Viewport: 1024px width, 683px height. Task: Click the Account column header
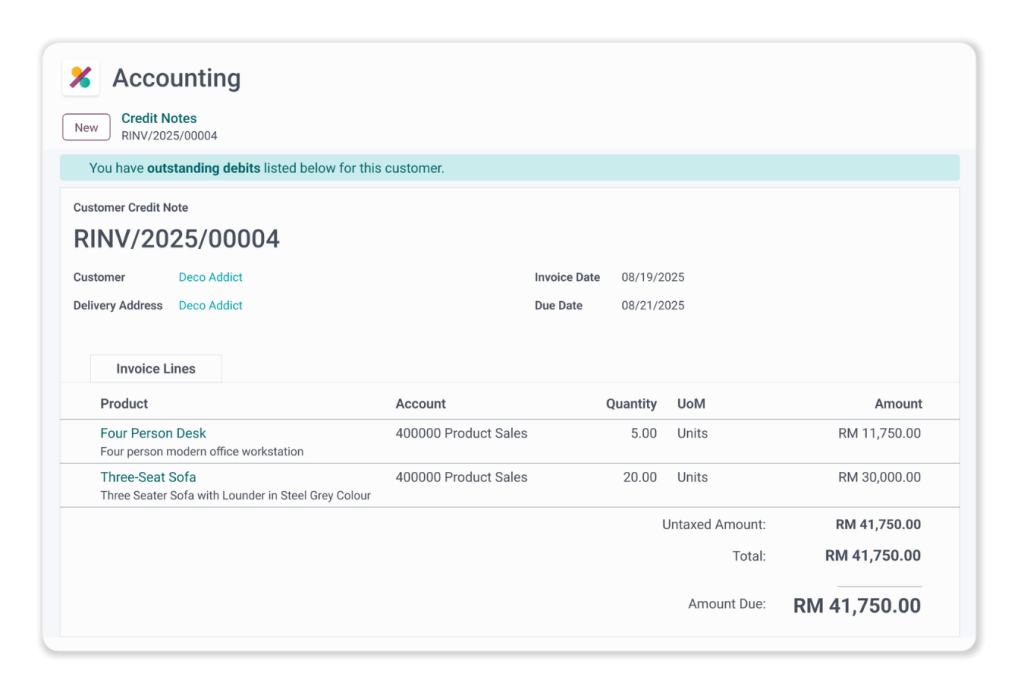point(421,404)
